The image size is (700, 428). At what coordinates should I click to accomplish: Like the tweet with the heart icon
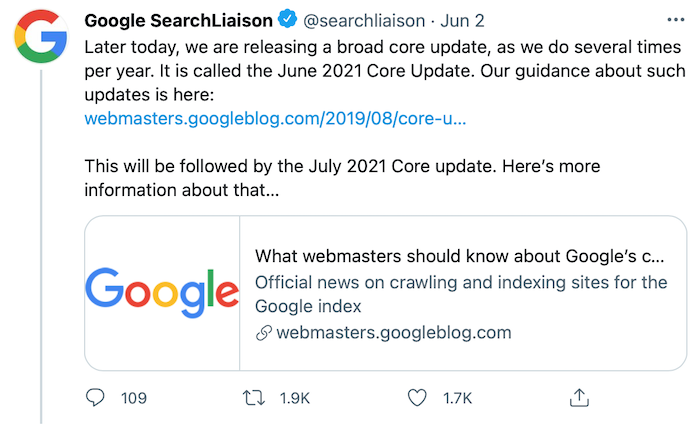pos(417,397)
